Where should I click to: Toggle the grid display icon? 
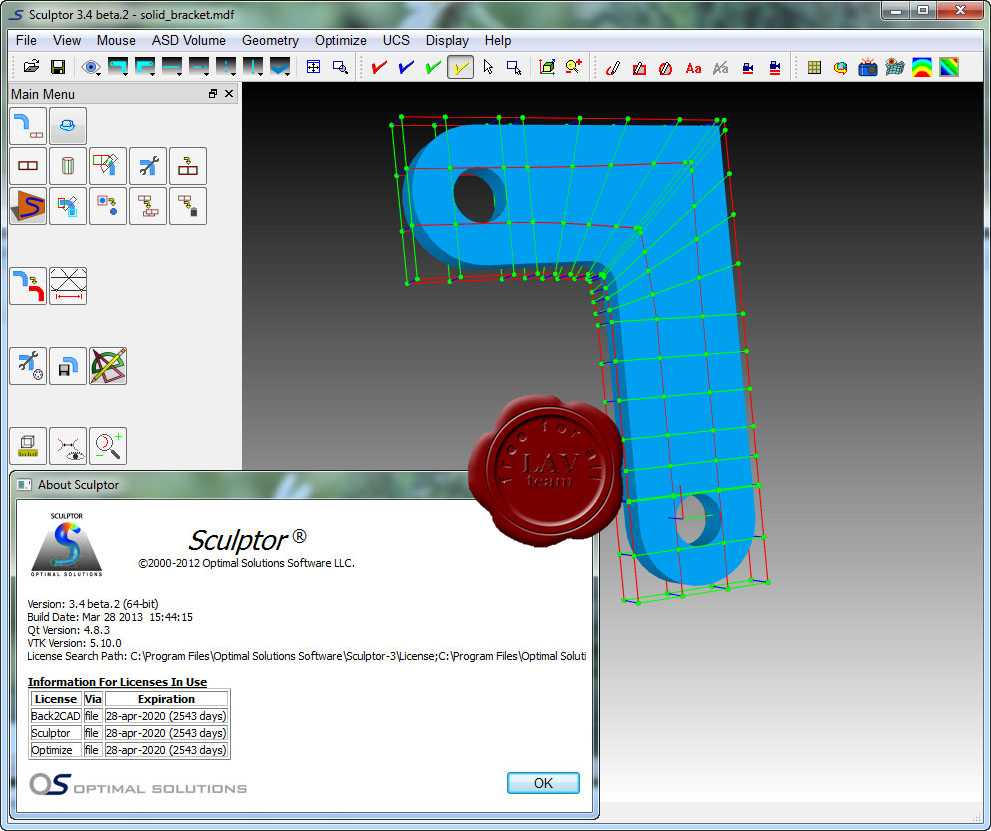tap(814, 68)
